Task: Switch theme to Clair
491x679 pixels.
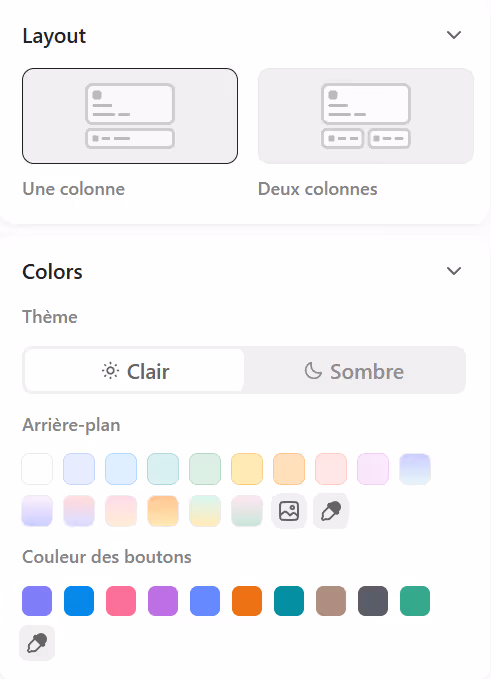Action: pyautogui.click(x=135, y=371)
